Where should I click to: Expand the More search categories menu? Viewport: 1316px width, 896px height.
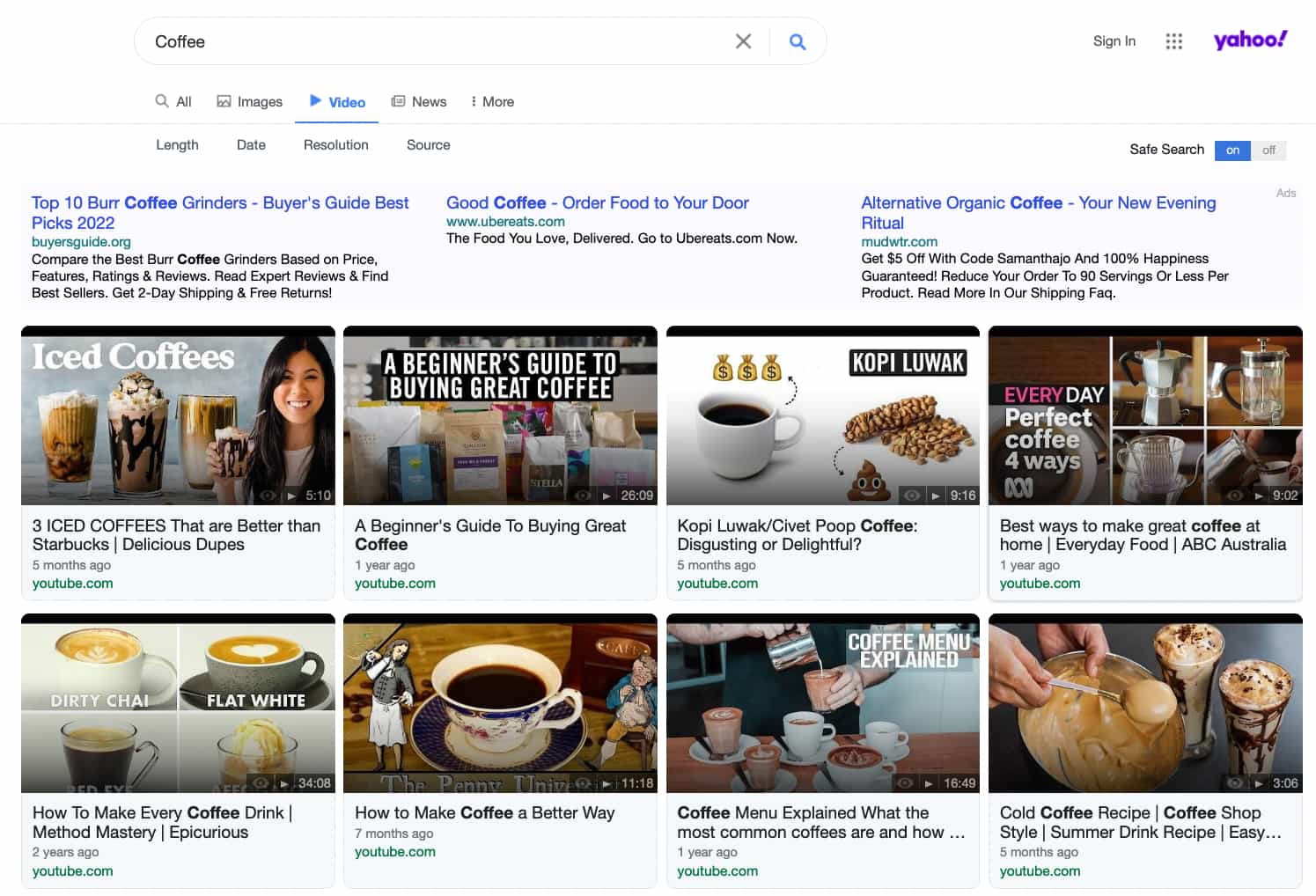[492, 102]
